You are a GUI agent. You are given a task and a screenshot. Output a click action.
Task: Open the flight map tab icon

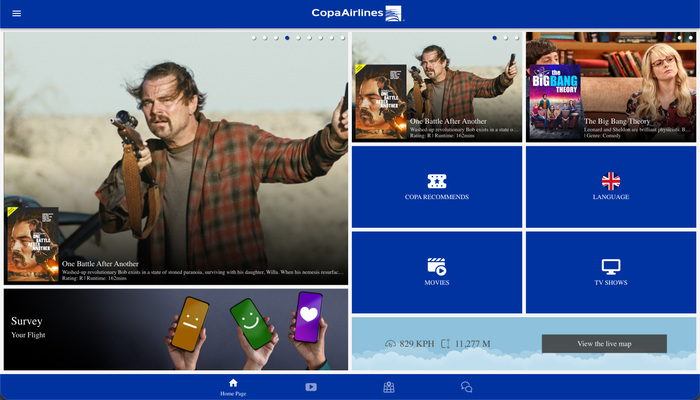coord(389,387)
